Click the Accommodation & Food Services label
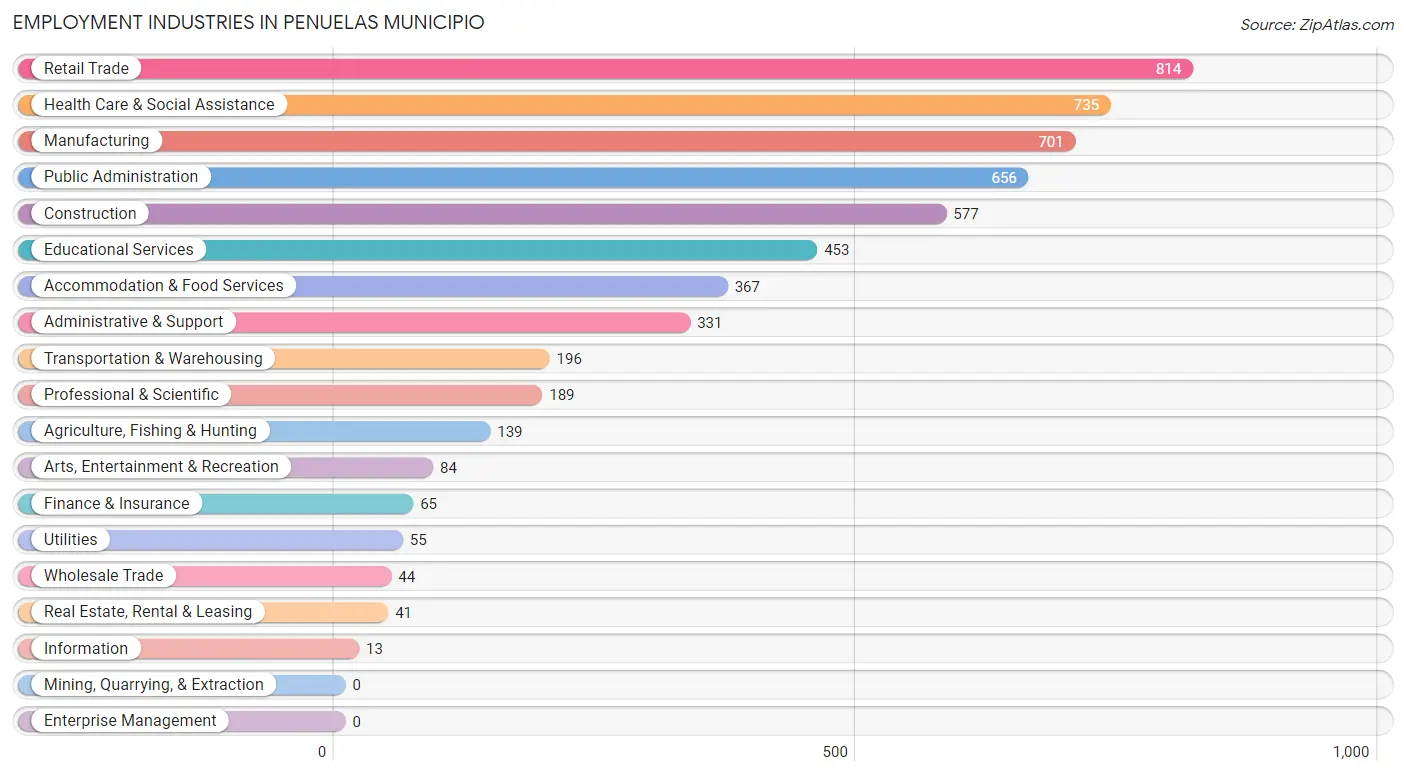Image resolution: width=1406 pixels, height=776 pixels. pyautogui.click(x=164, y=286)
